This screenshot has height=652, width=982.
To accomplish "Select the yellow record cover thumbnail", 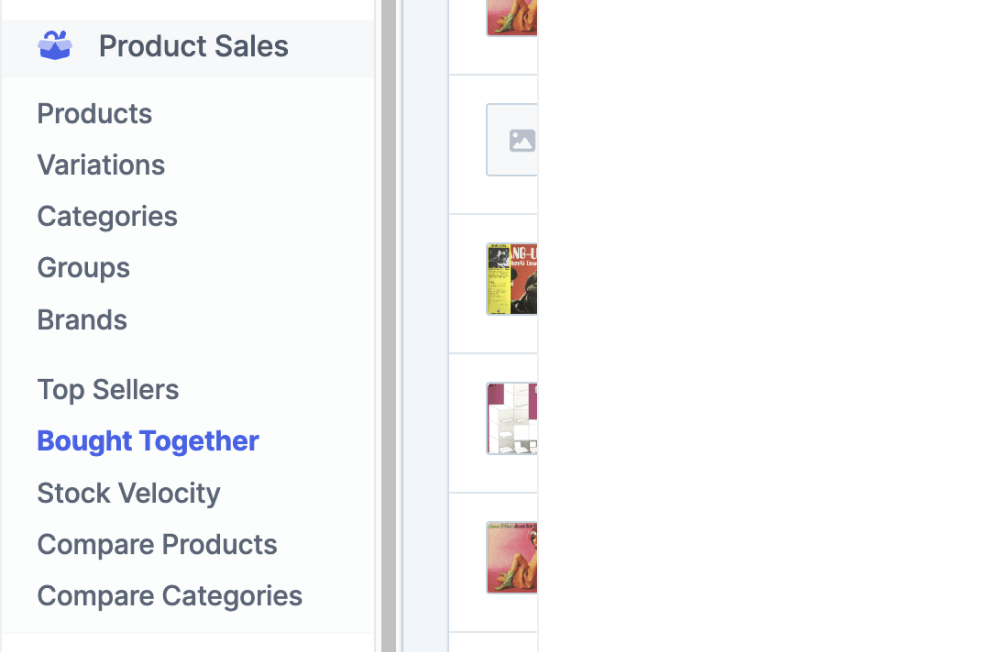I will point(514,279).
